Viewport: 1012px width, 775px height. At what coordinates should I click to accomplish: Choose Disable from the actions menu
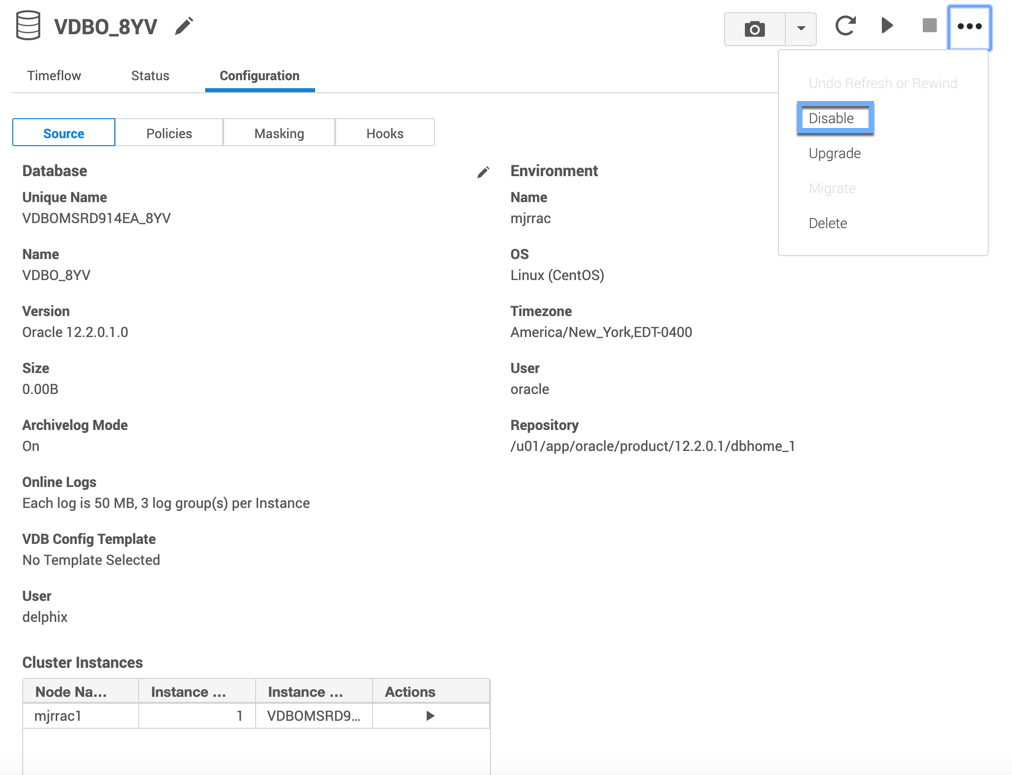[832, 118]
